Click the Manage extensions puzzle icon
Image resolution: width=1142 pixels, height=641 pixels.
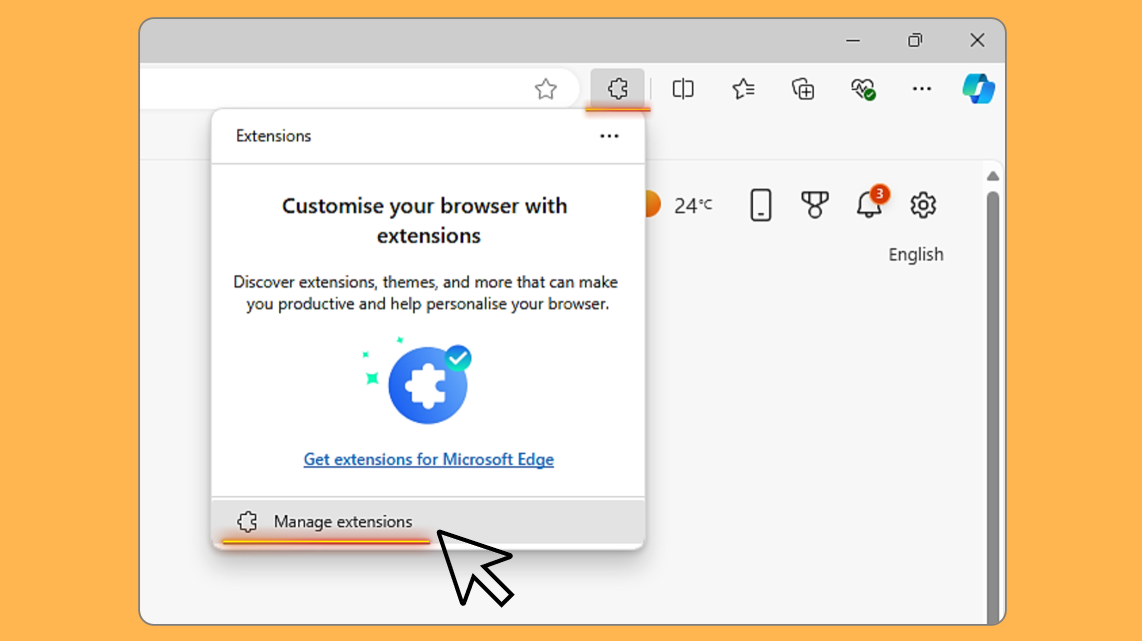pyautogui.click(x=247, y=522)
